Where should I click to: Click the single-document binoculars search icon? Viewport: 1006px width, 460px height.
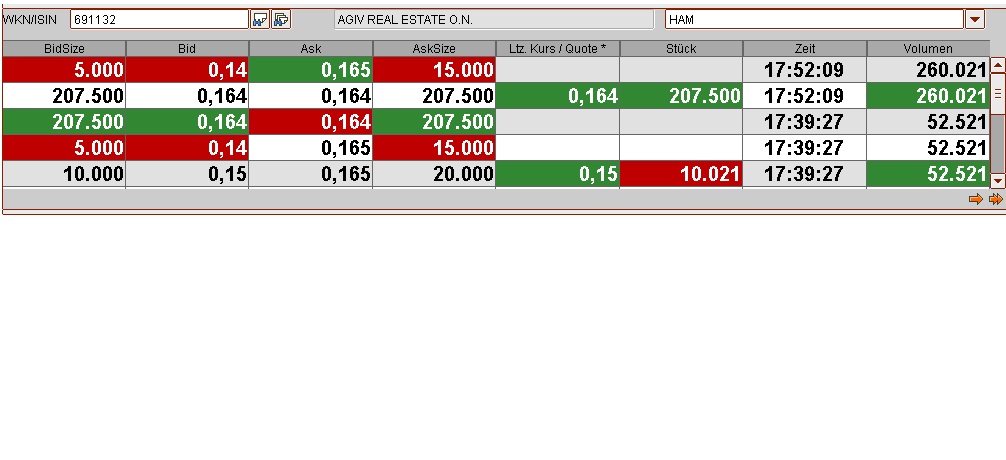[260, 19]
